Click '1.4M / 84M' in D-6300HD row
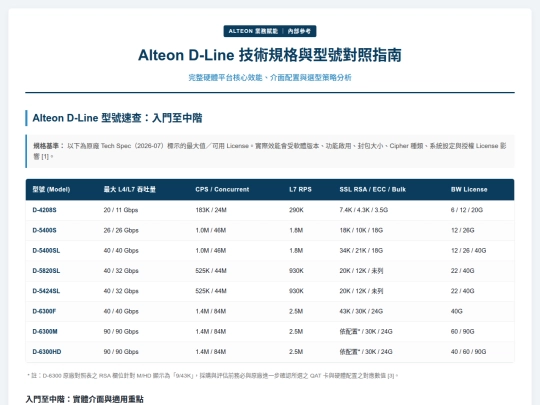This screenshot has width=540, height=405. coord(211,352)
